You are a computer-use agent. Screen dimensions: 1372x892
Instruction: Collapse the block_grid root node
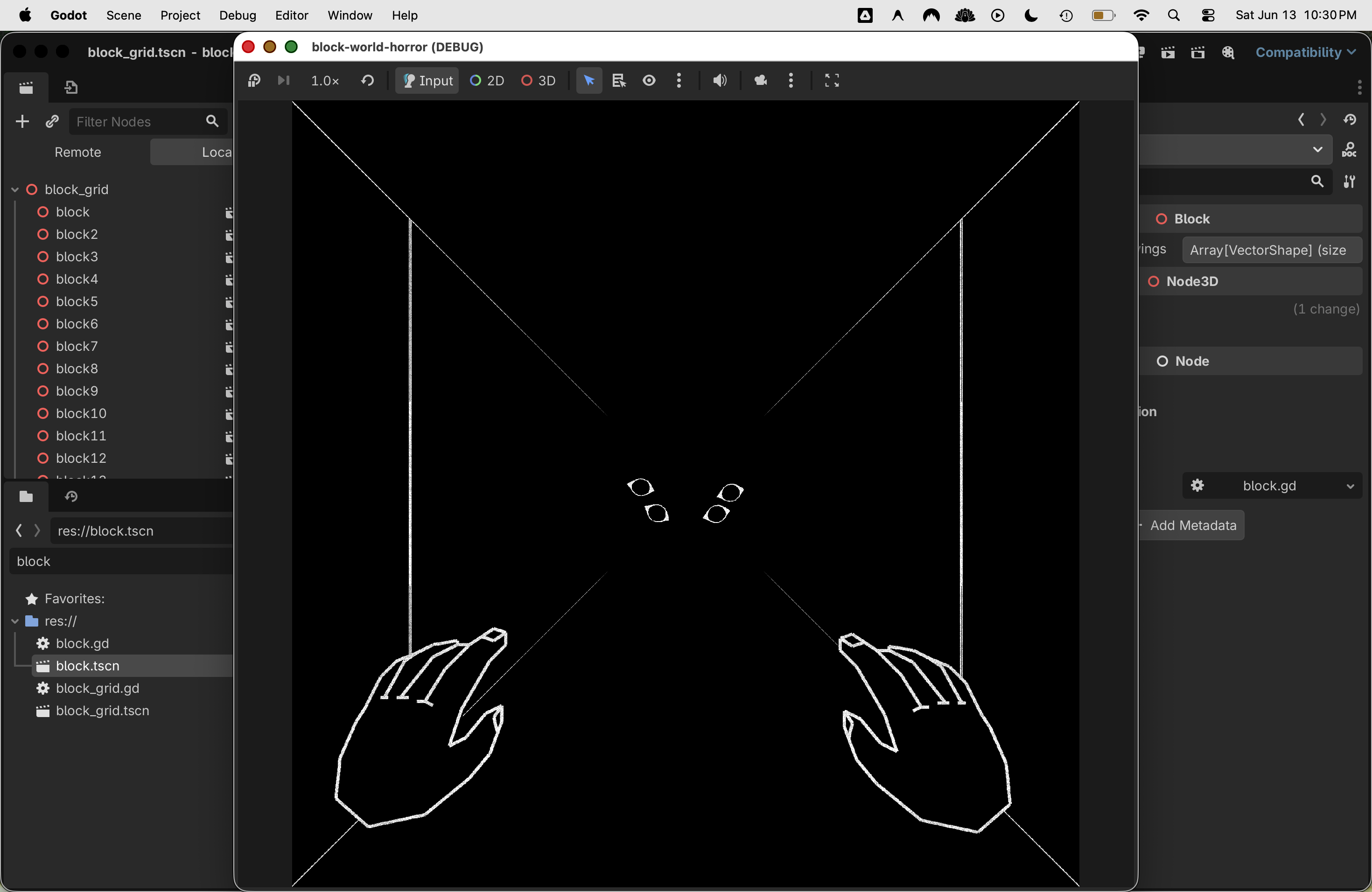(x=15, y=189)
